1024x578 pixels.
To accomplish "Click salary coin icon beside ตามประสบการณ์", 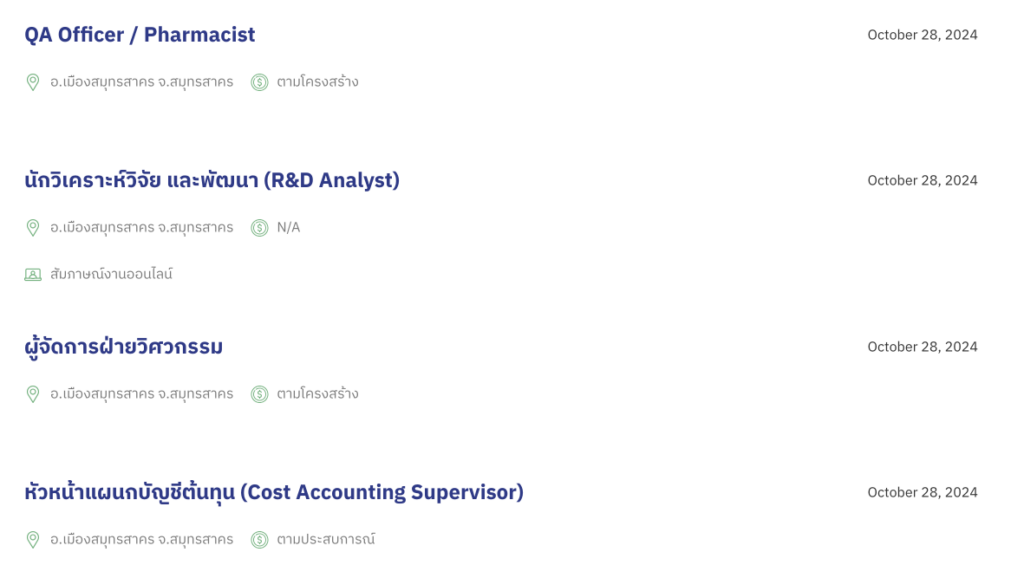I will click(x=260, y=540).
